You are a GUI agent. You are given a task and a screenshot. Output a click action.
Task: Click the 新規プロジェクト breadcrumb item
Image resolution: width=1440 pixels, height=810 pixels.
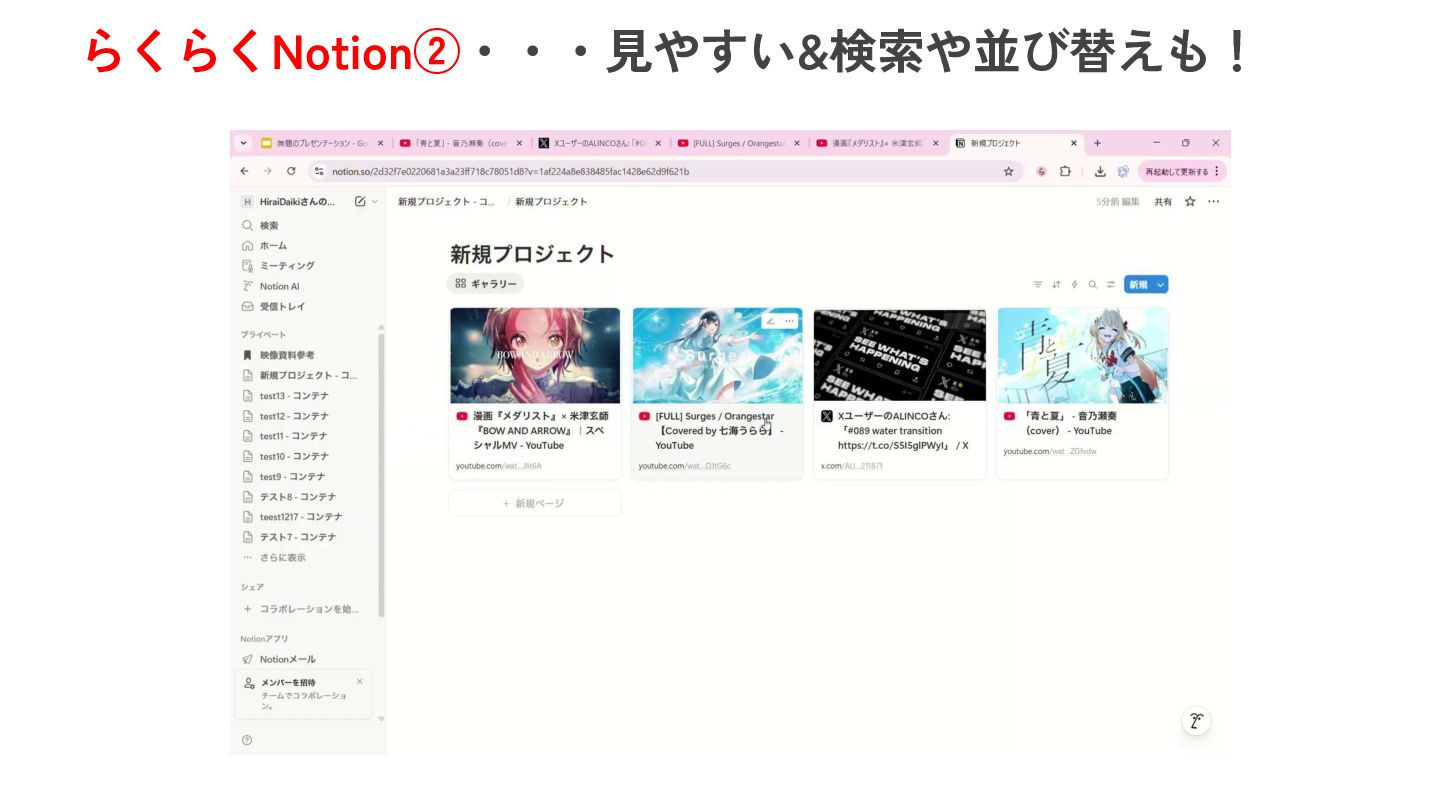551,202
